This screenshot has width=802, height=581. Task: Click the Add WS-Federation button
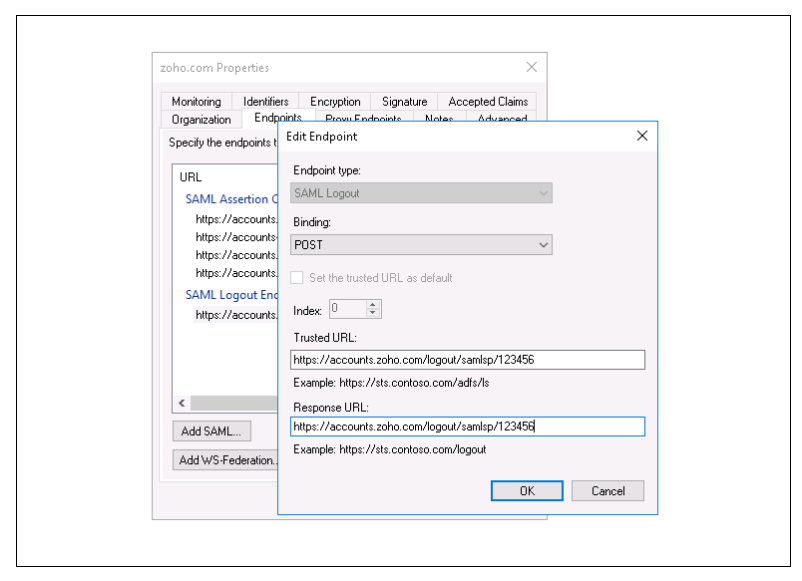tap(225, 461)
